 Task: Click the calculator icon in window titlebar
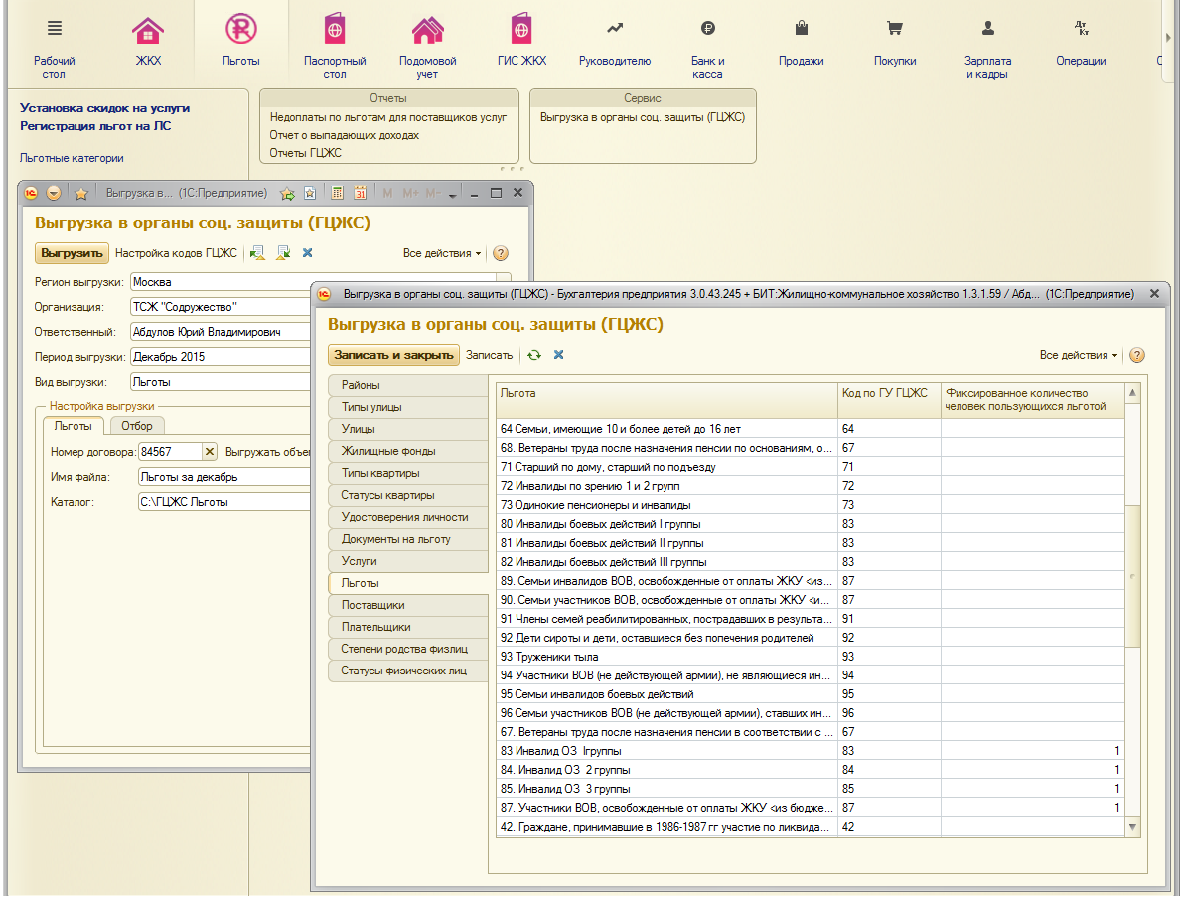click(x=337, y=194)
